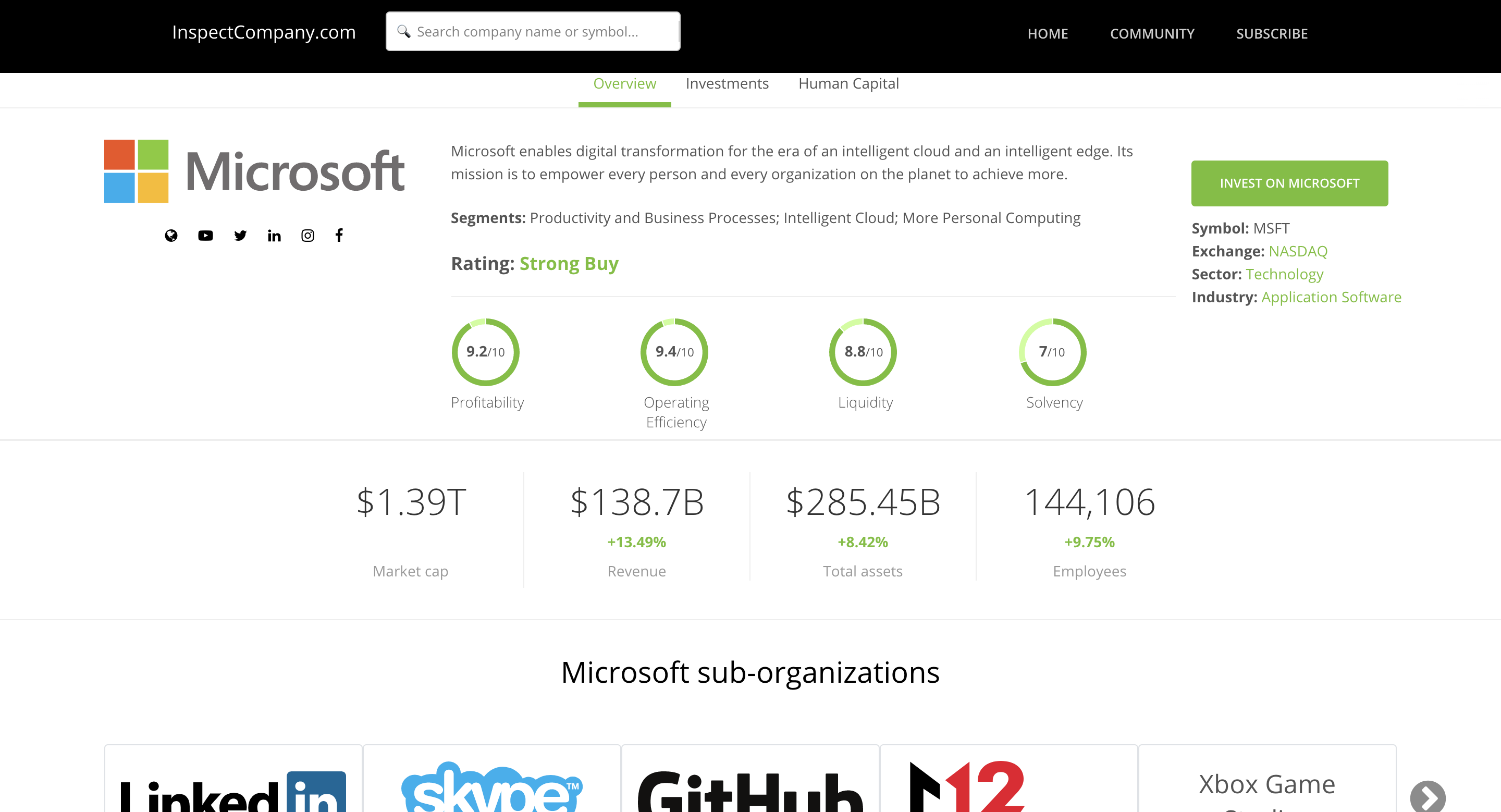The width and height of the screenshot is (1501, 812).
Task: Click the magnifier icon in search box
Action: click(x=404, y=31)
